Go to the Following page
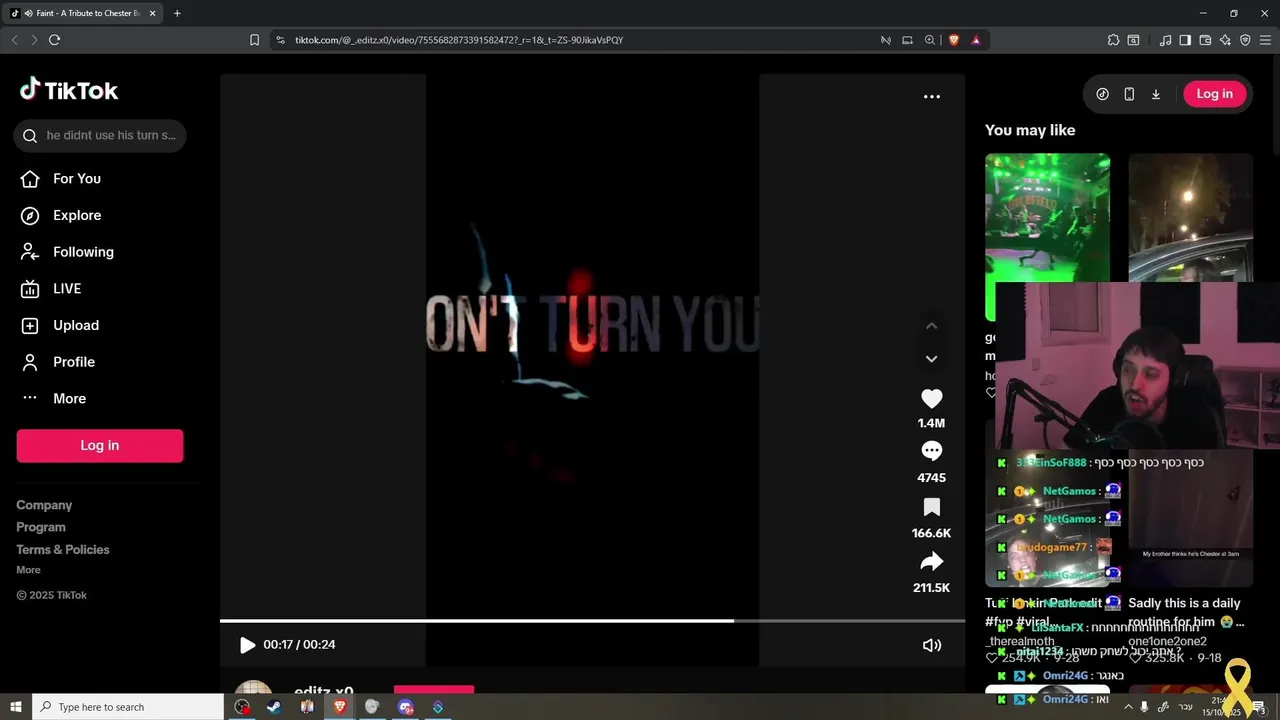The width and height of the screenshot is (1280, 720). pos(67,252)
